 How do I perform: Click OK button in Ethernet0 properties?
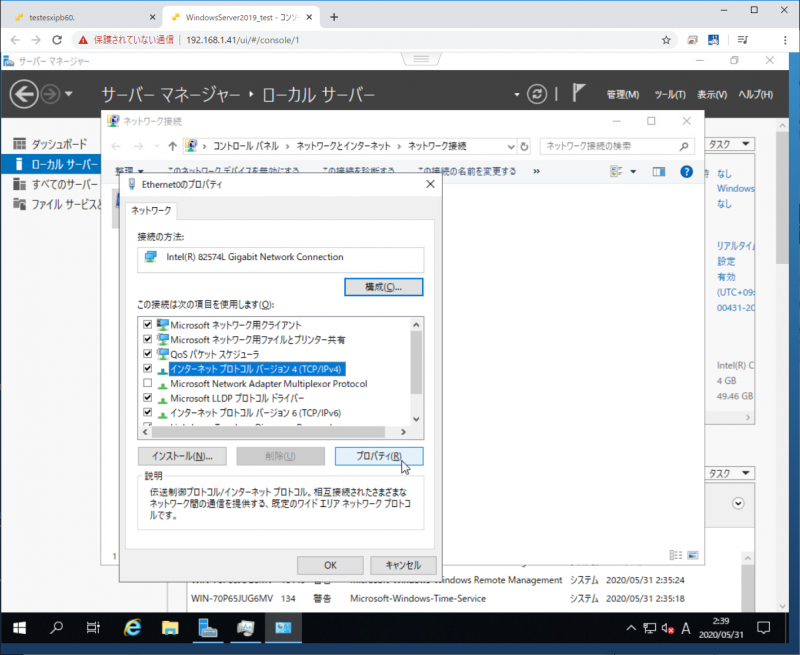click(x=330, y=565)
